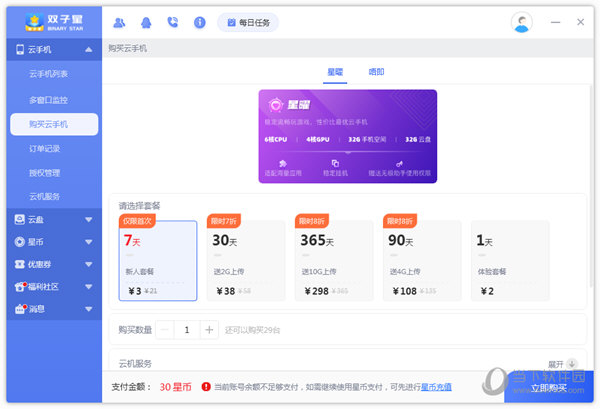
Task: Click the 购买云手机 breadcrumb title
Action: 127,49
